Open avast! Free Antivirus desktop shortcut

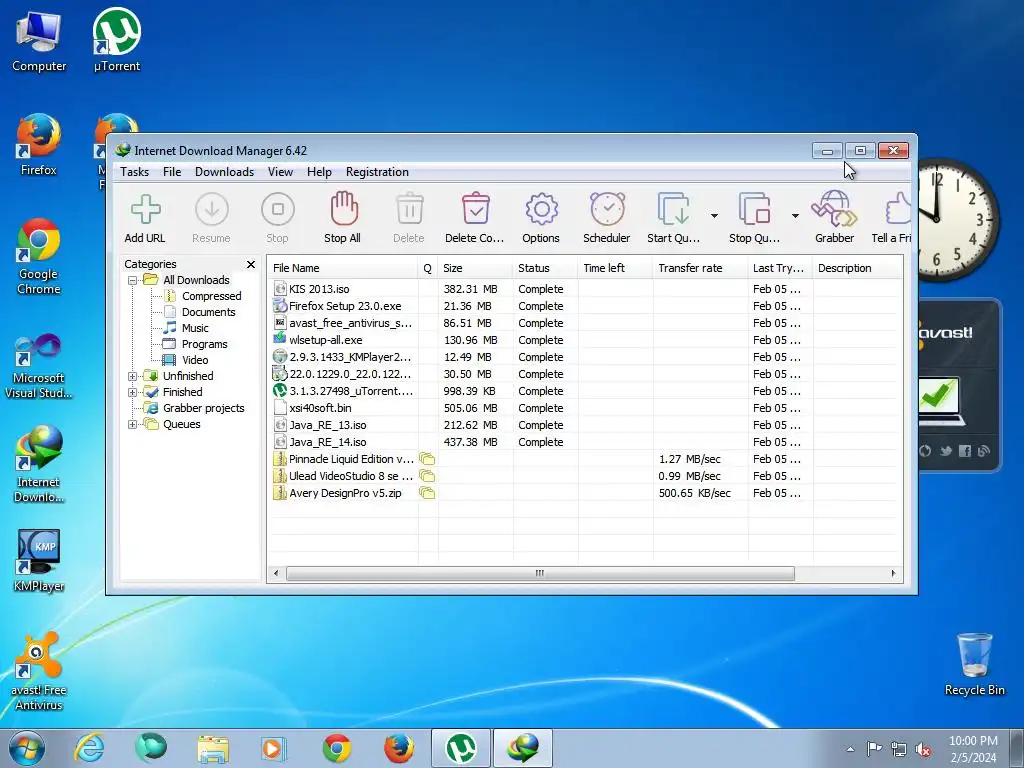(39, 672)
